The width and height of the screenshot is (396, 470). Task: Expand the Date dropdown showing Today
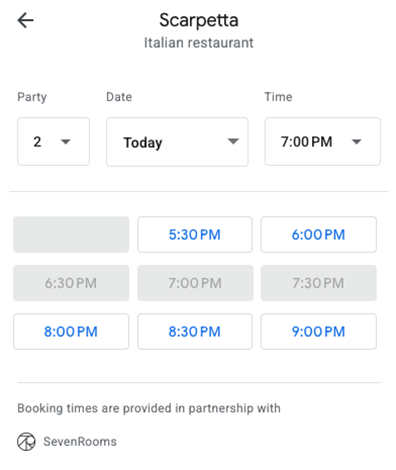[177, 142]
